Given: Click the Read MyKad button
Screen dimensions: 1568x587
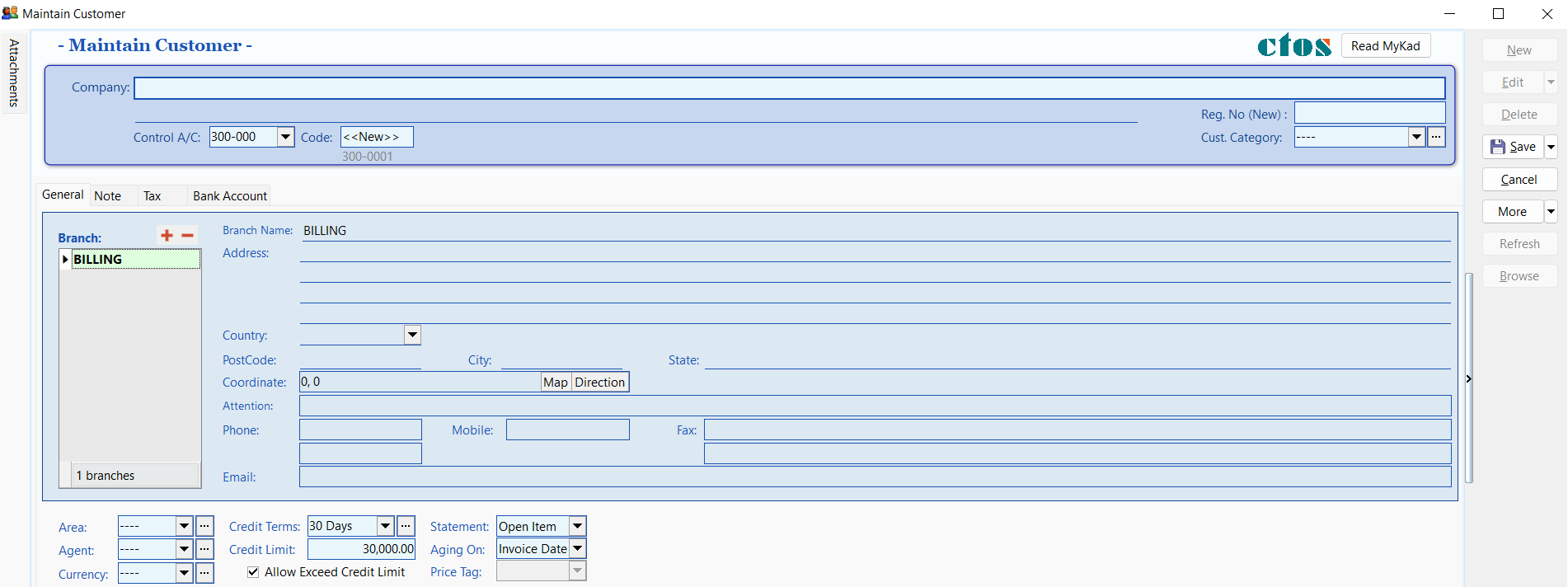Looking at the screenshot, I should (x=1385, y=46).
